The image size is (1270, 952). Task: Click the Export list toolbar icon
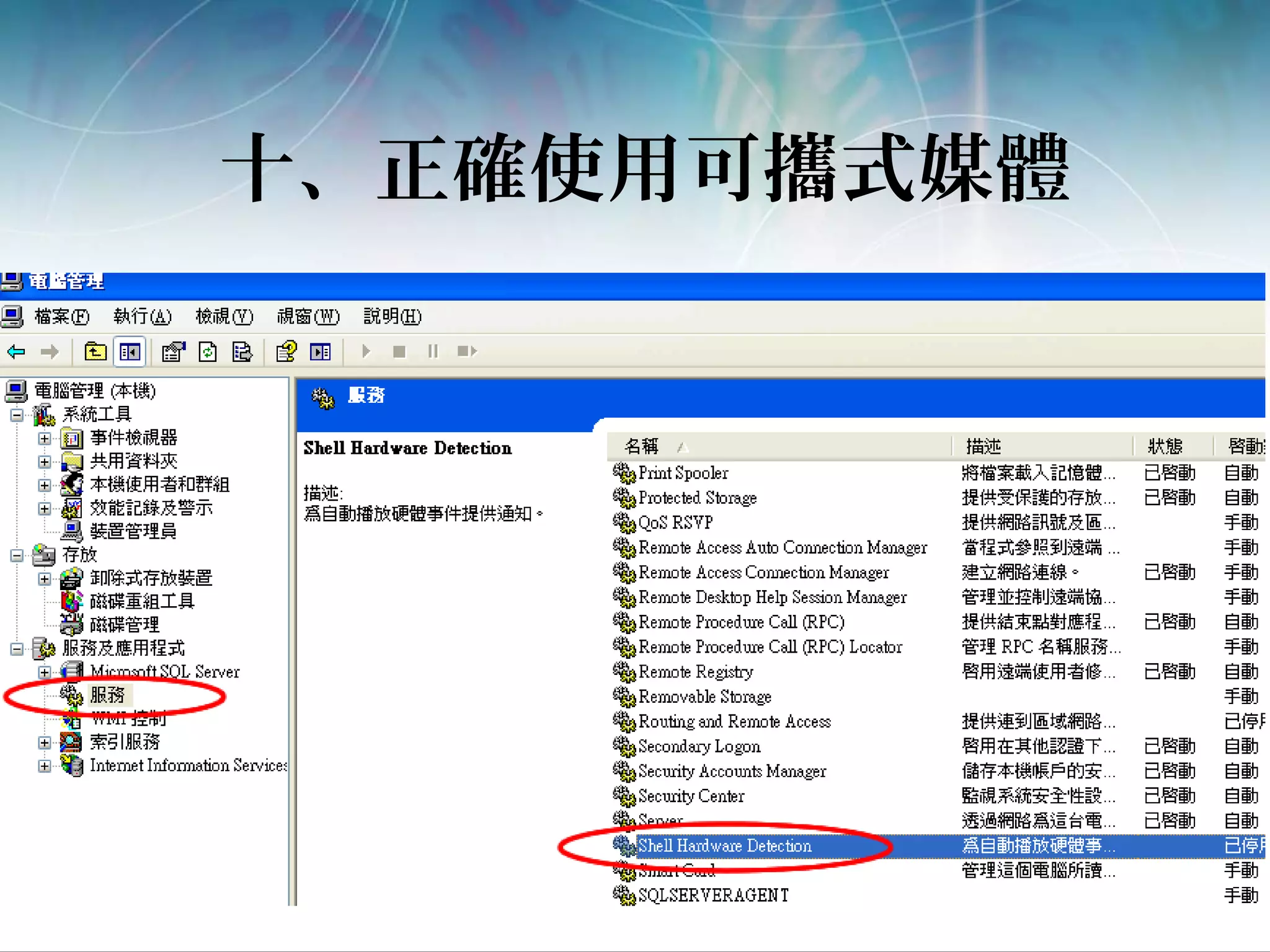[242, 352]
